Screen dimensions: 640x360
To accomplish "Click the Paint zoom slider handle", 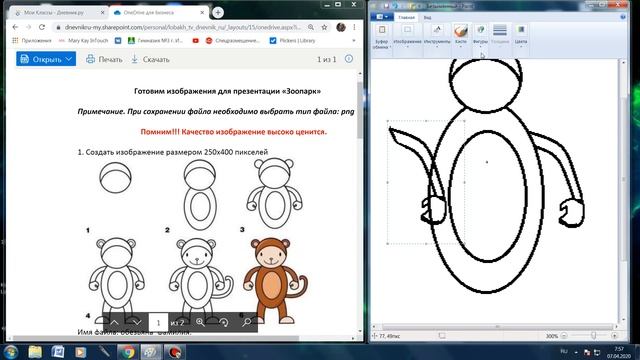I will click(x=593, y=336).
